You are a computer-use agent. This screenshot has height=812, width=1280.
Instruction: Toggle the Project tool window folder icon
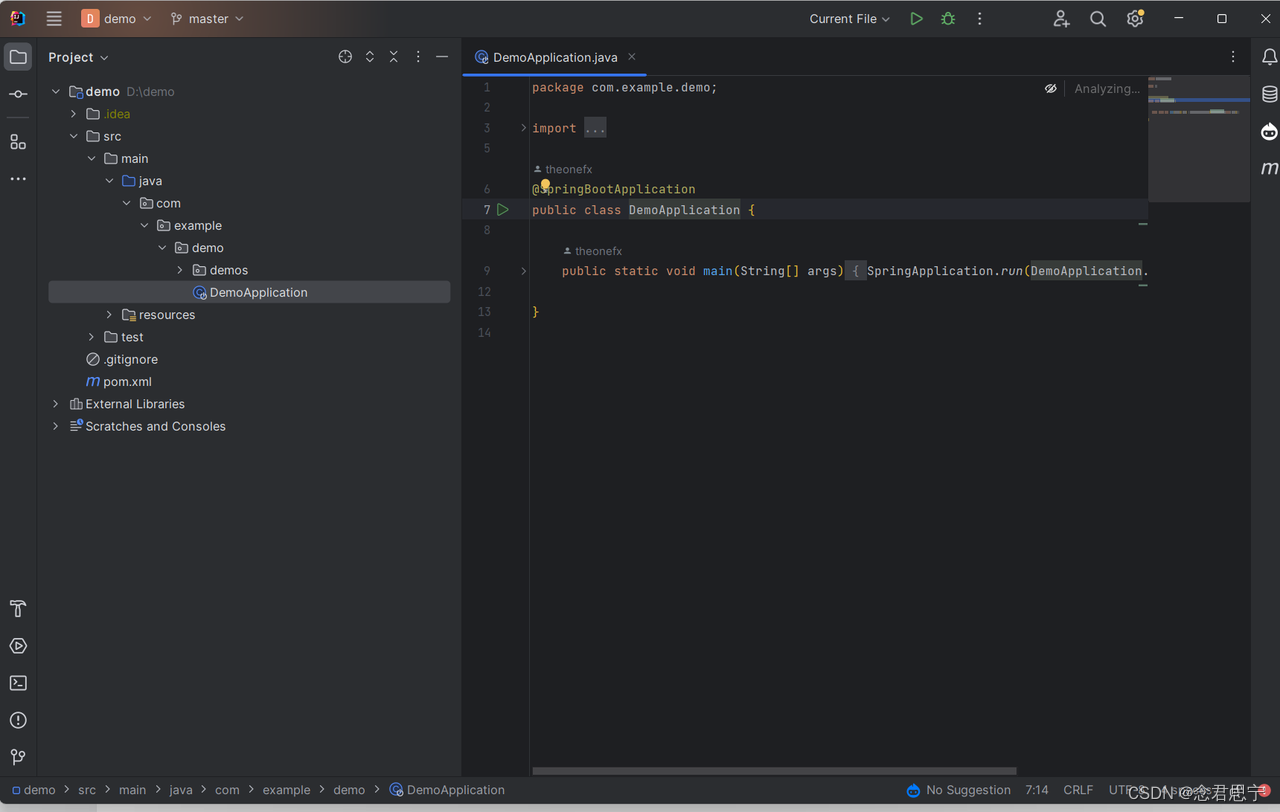point(18,57)
